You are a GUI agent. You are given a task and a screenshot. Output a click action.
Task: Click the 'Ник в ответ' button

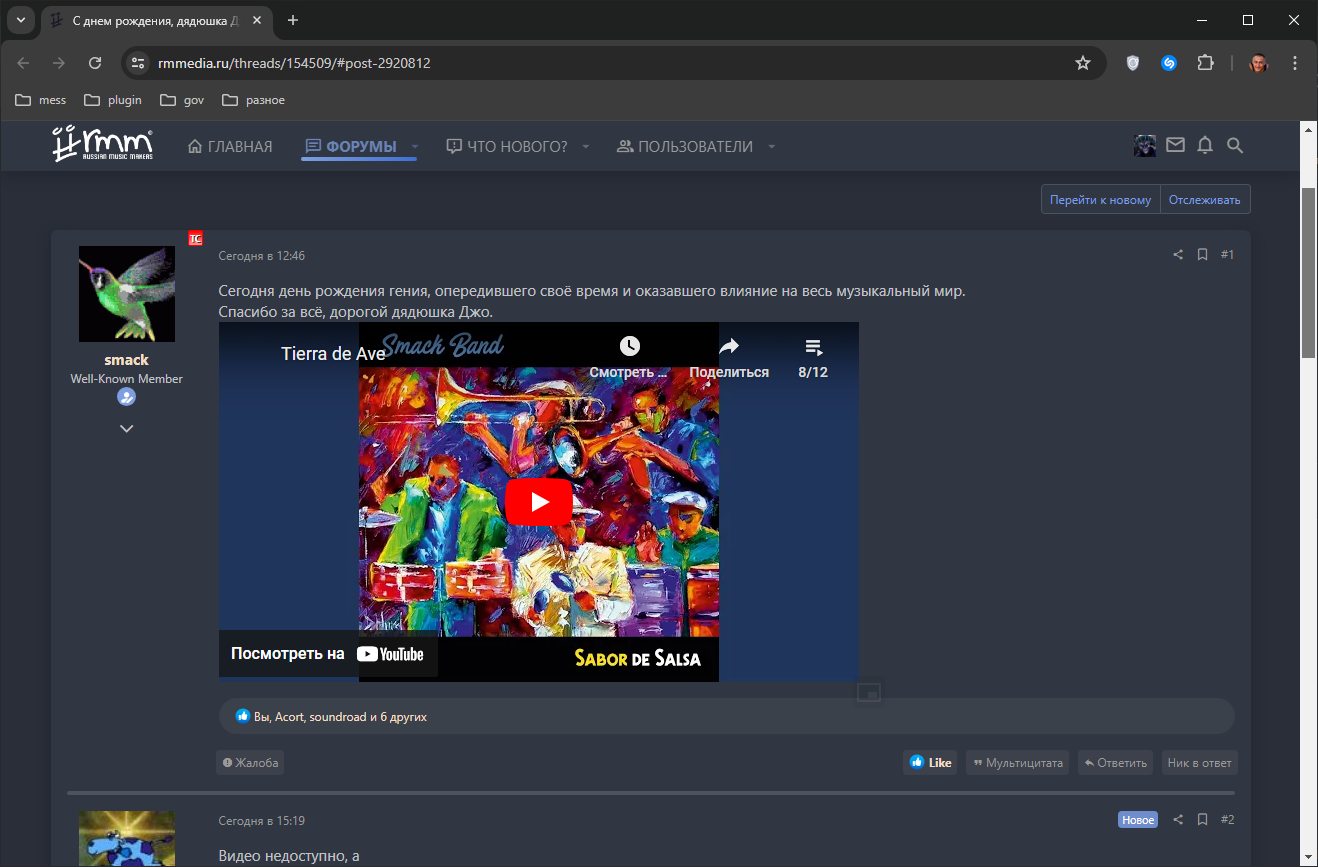pos(1199,763)
